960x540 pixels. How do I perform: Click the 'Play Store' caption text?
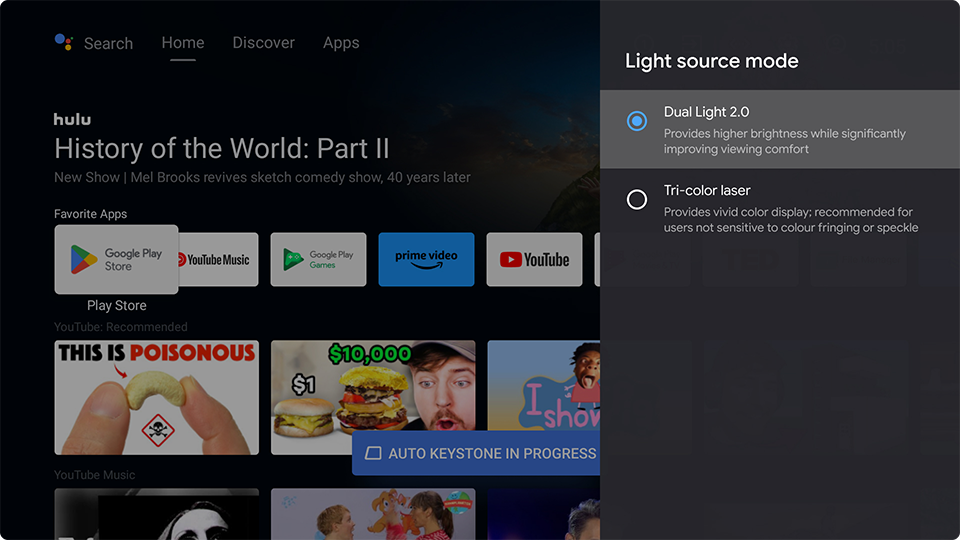coord(116,306)
